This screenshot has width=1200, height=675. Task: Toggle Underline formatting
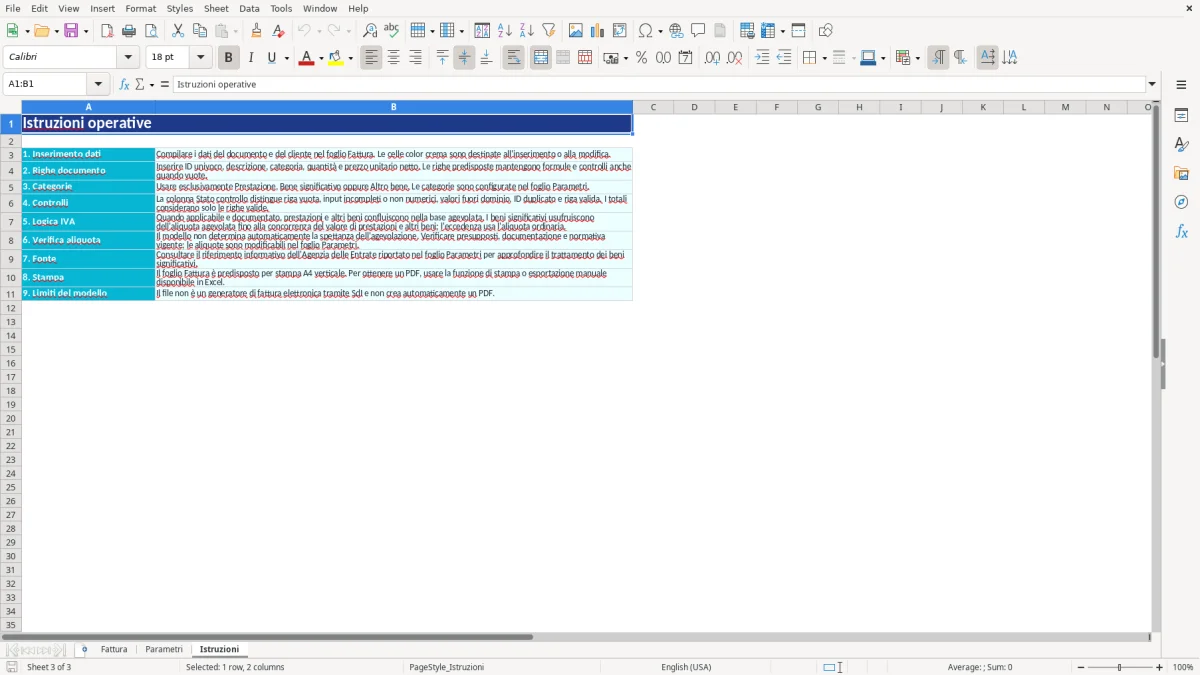[271, 58]
